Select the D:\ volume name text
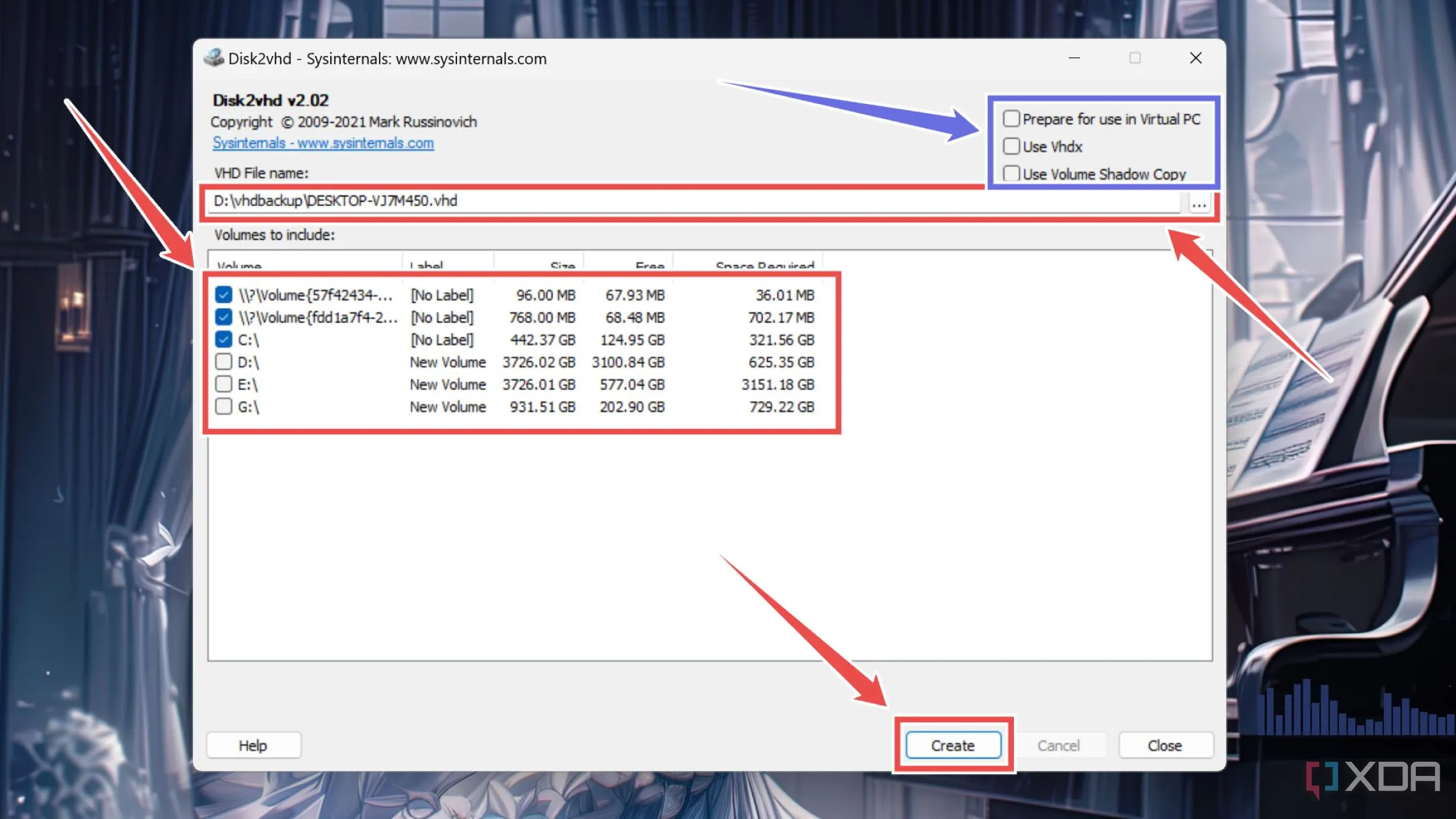 coord(248,362)
